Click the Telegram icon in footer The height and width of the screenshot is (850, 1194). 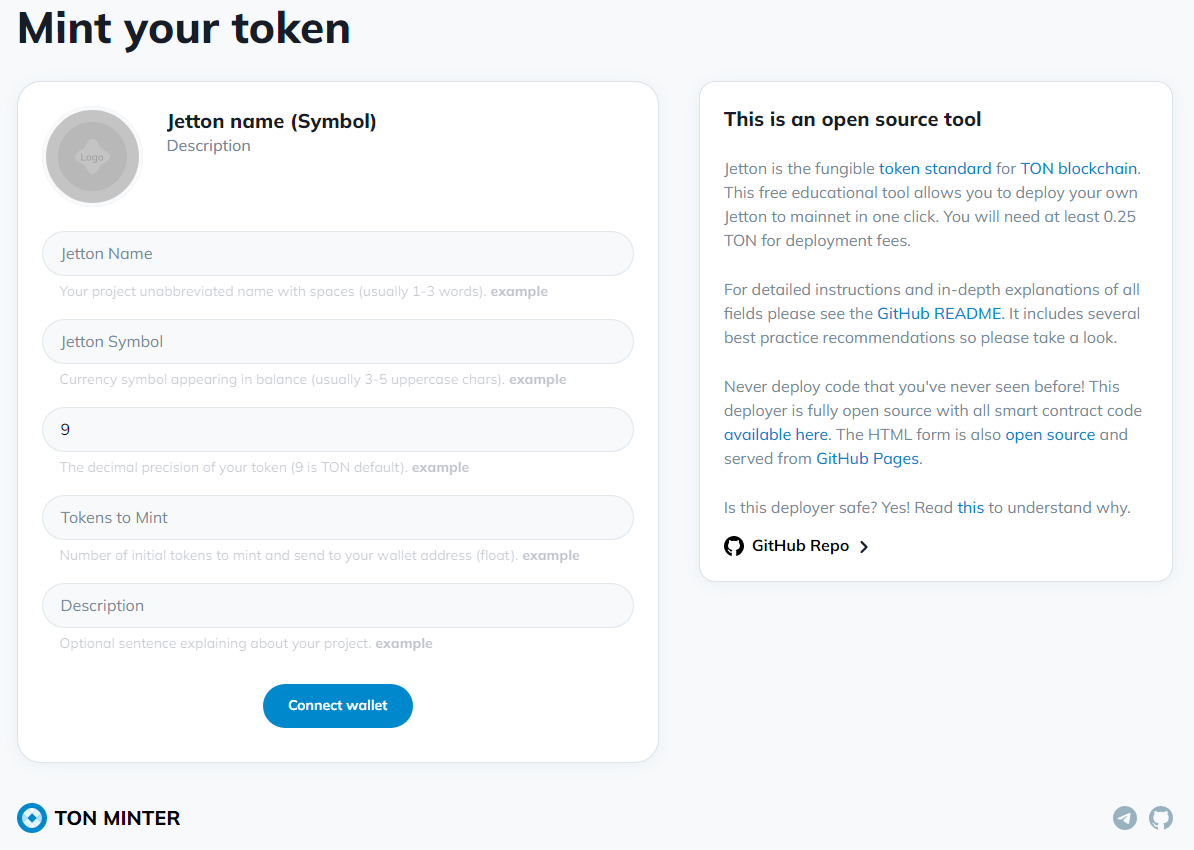pyautogui.click(x=1125, y=818)
